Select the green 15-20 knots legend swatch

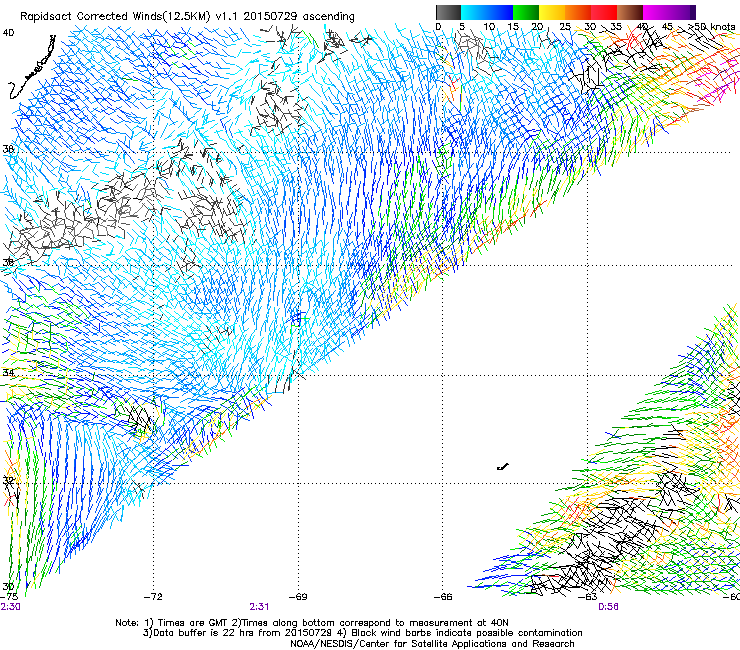[x=526, y=12]
